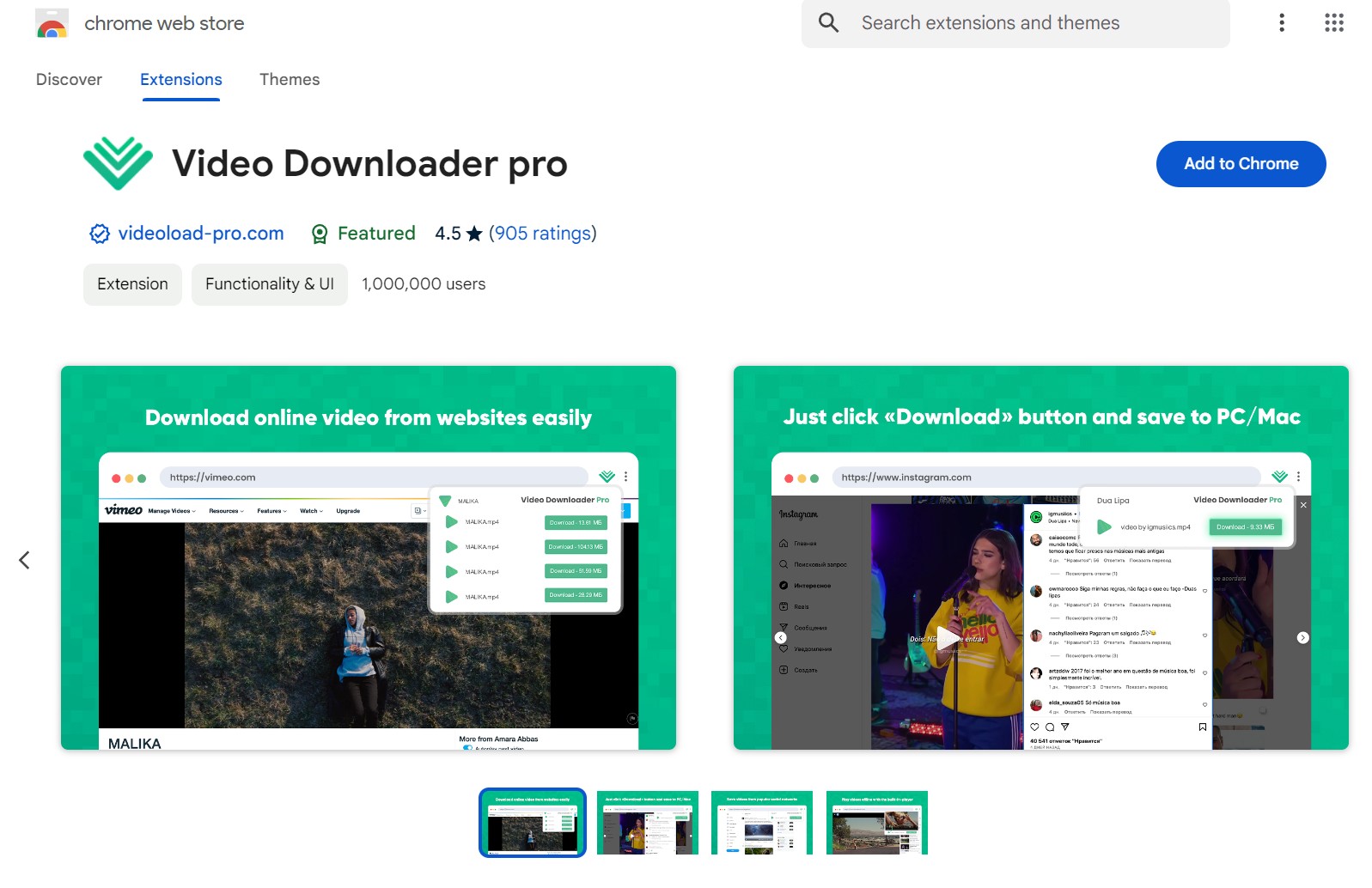Image resolution: width=1372 pixels, height=888 pixels.
Task: Open the Google apps grid
Action: pyautogui.click(x=1333, y=23)
